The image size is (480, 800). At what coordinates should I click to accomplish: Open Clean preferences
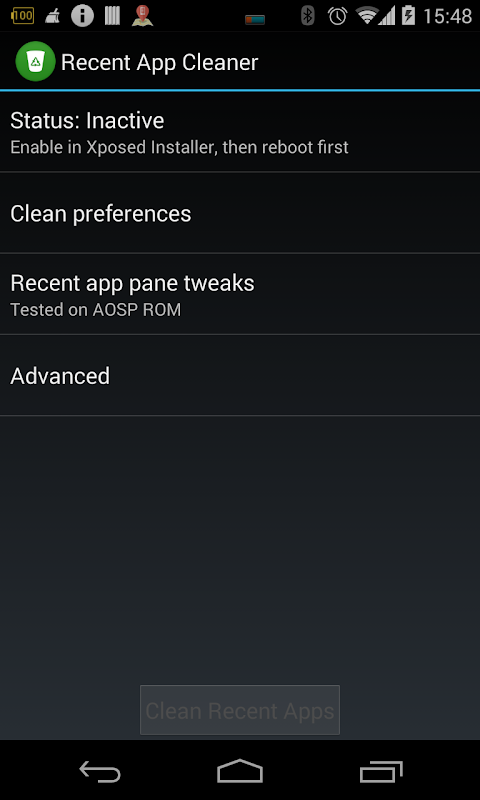click(x=240, y=213)
